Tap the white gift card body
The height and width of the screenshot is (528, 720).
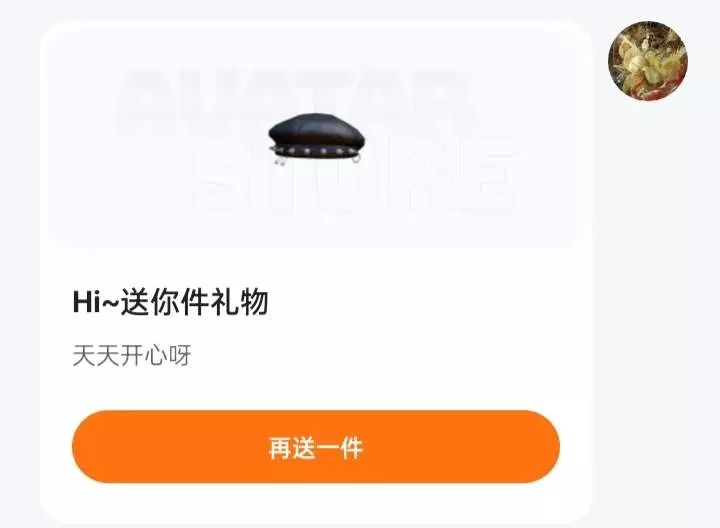point(316,272)
